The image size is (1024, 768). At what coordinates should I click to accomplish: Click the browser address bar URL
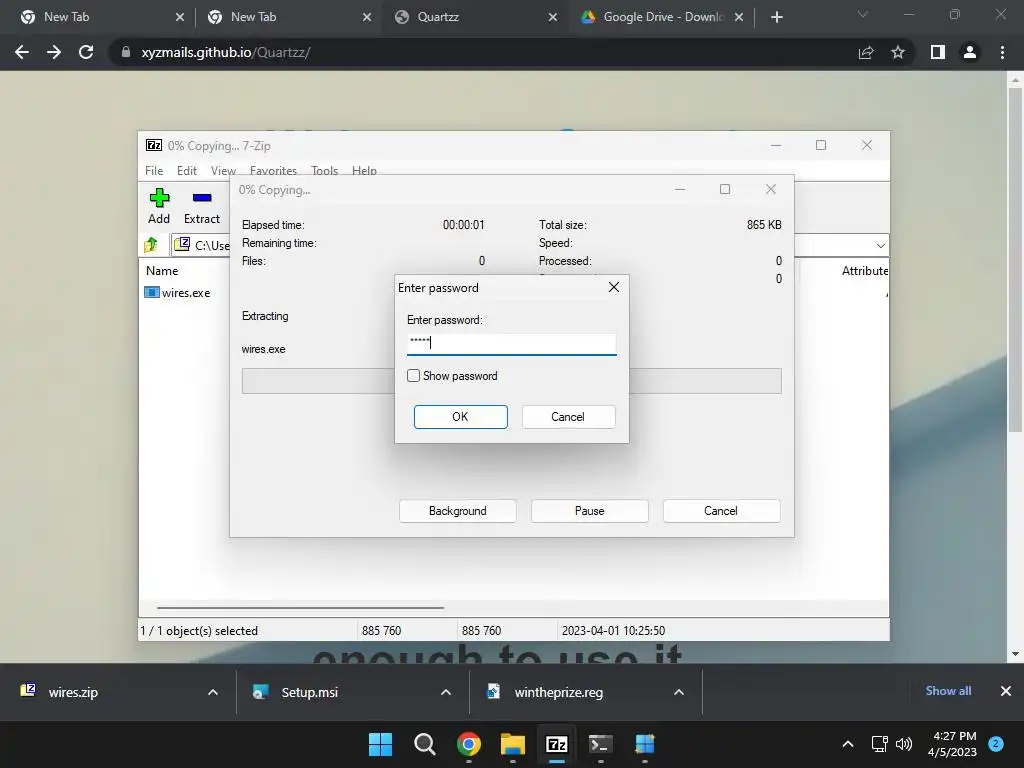click(226, 52)
